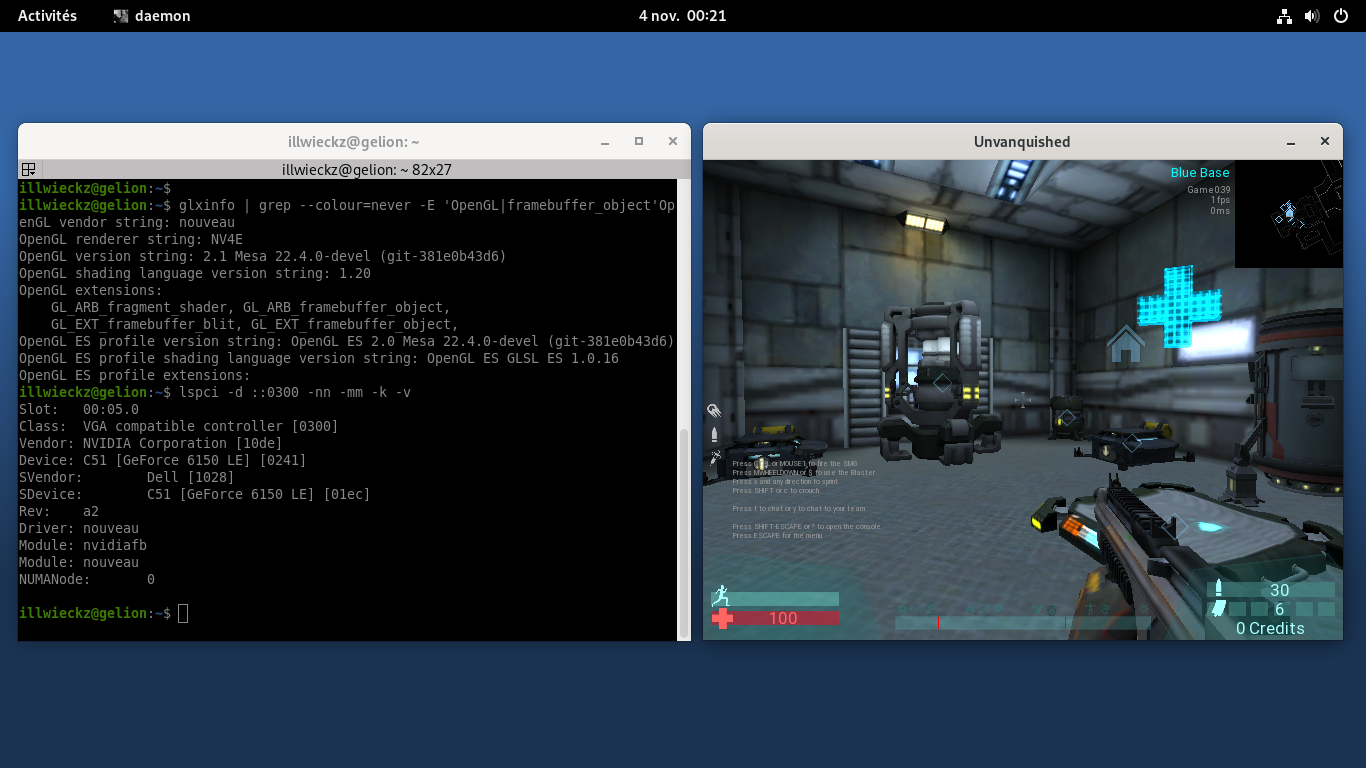Click 'Class: VGA compatible controller [0300]' line
The image size is (1366, 768).
coord(179,426)
